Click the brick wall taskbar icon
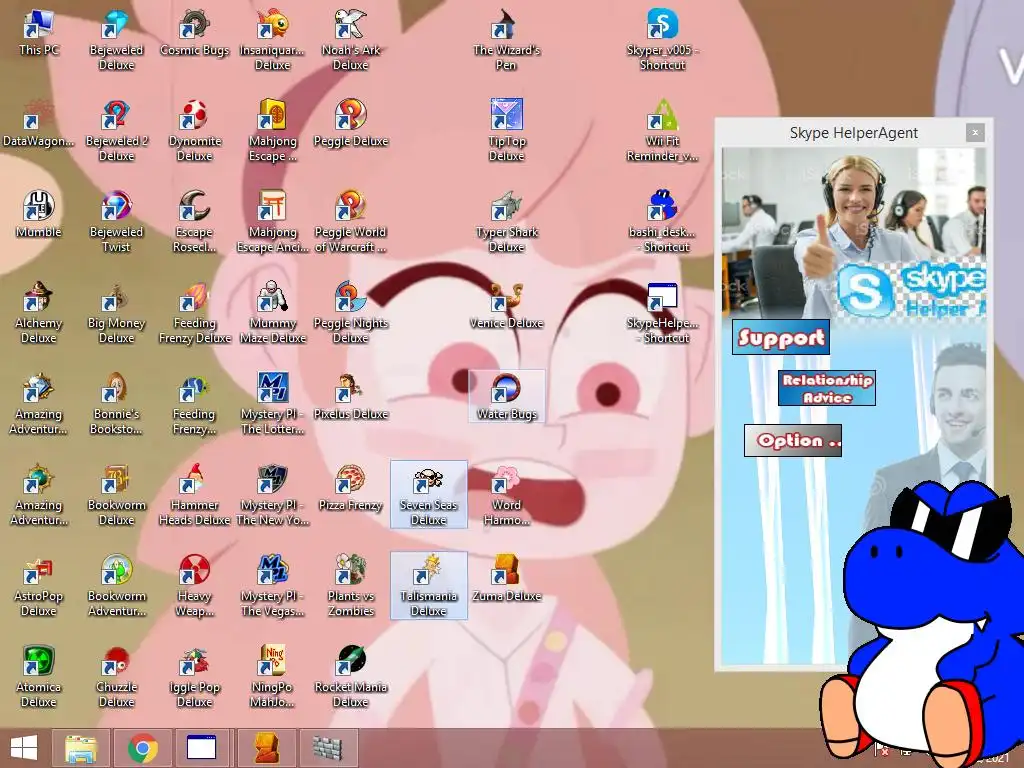This screenshot has width=1024, height=768. 328,748
